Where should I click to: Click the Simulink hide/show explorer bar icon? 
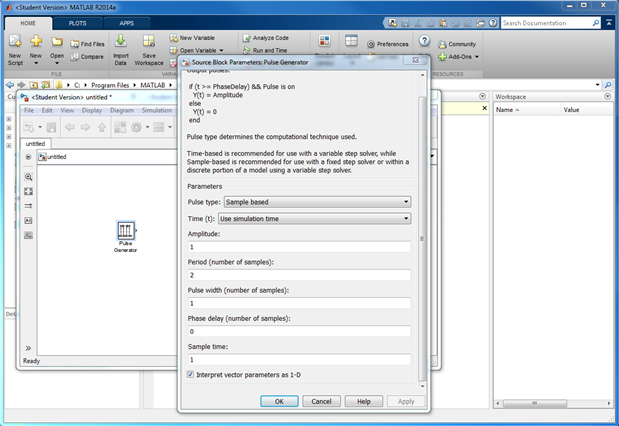click(28, 157)
